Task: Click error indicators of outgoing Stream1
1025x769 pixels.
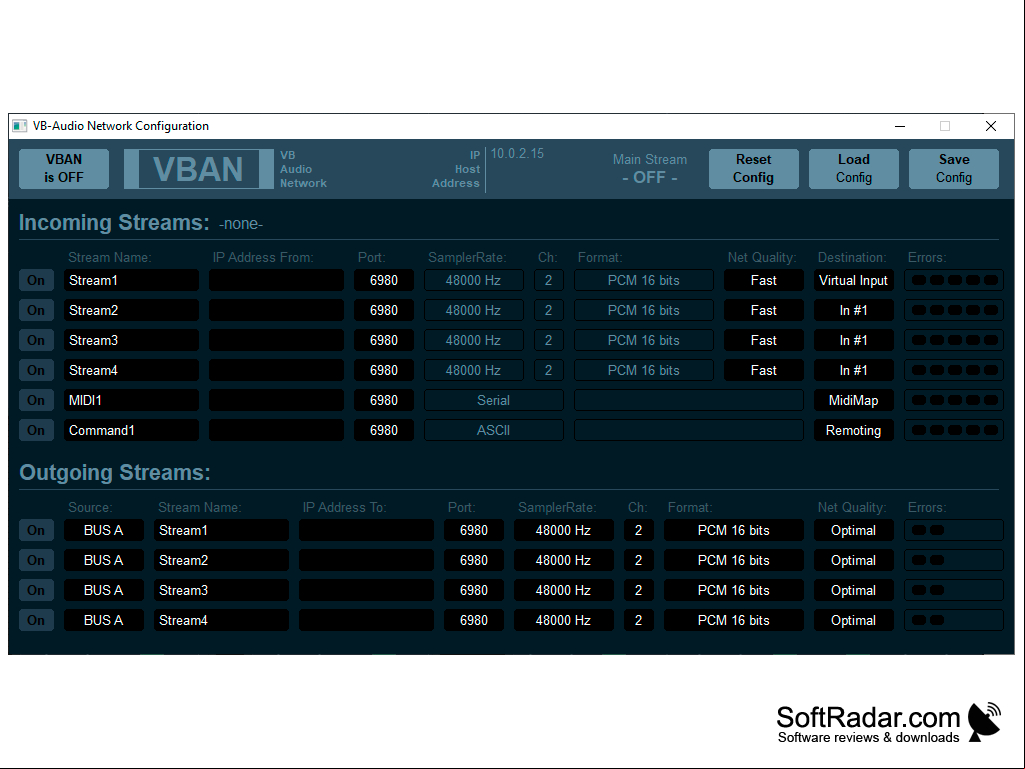Action: 954,530
